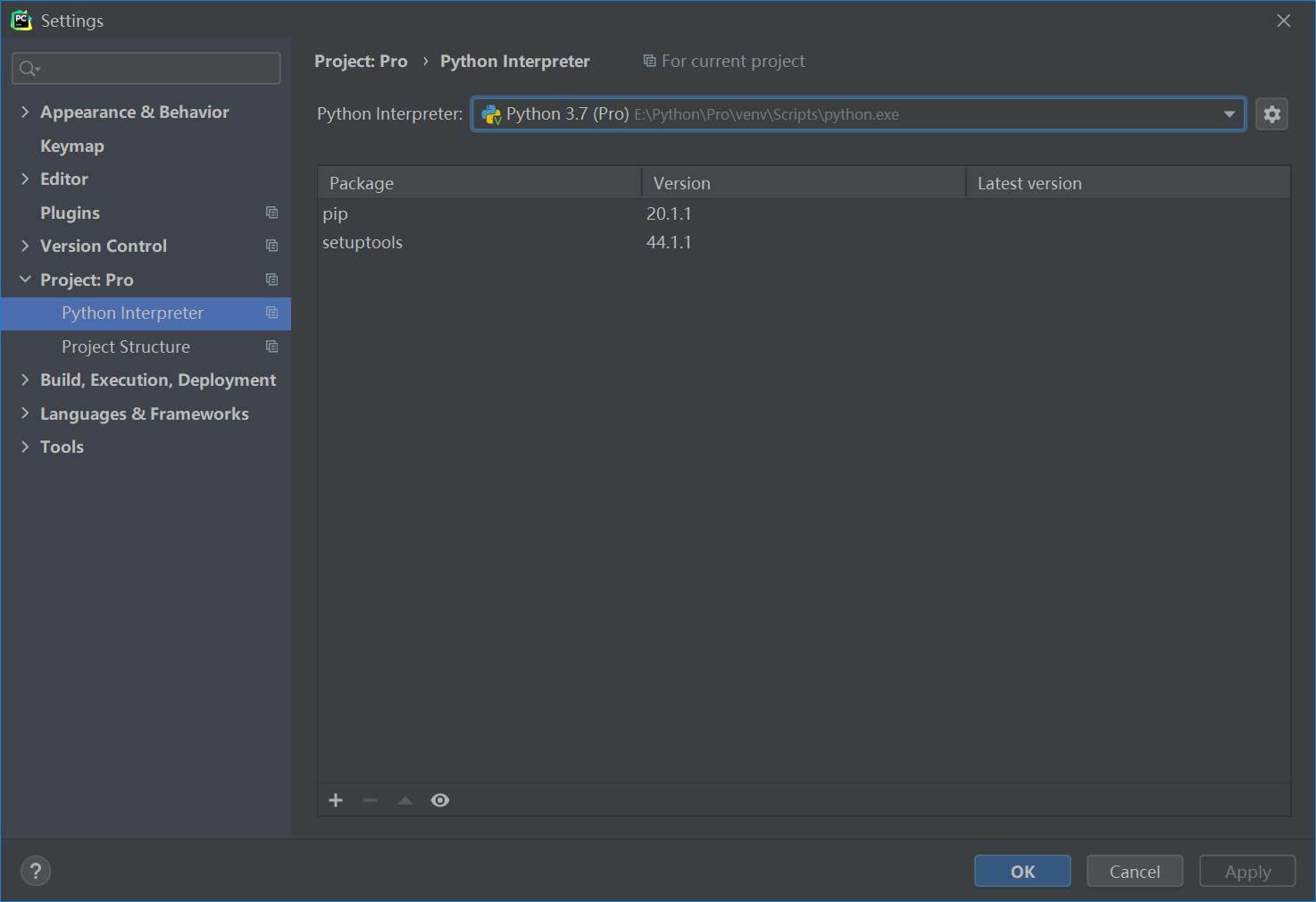This screenshot has width=1316, height=902.
Task: Click the Version column header
Action: point(804,183)
